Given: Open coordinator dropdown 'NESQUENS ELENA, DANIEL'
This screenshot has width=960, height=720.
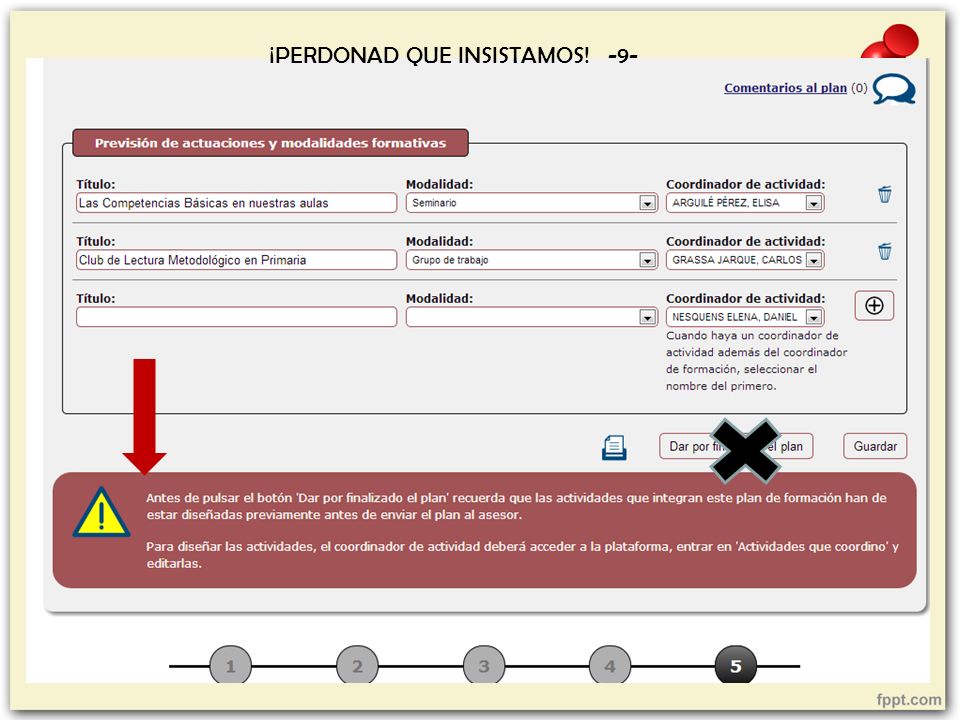Looking at the screenshot, I should [x=745, y=317].
